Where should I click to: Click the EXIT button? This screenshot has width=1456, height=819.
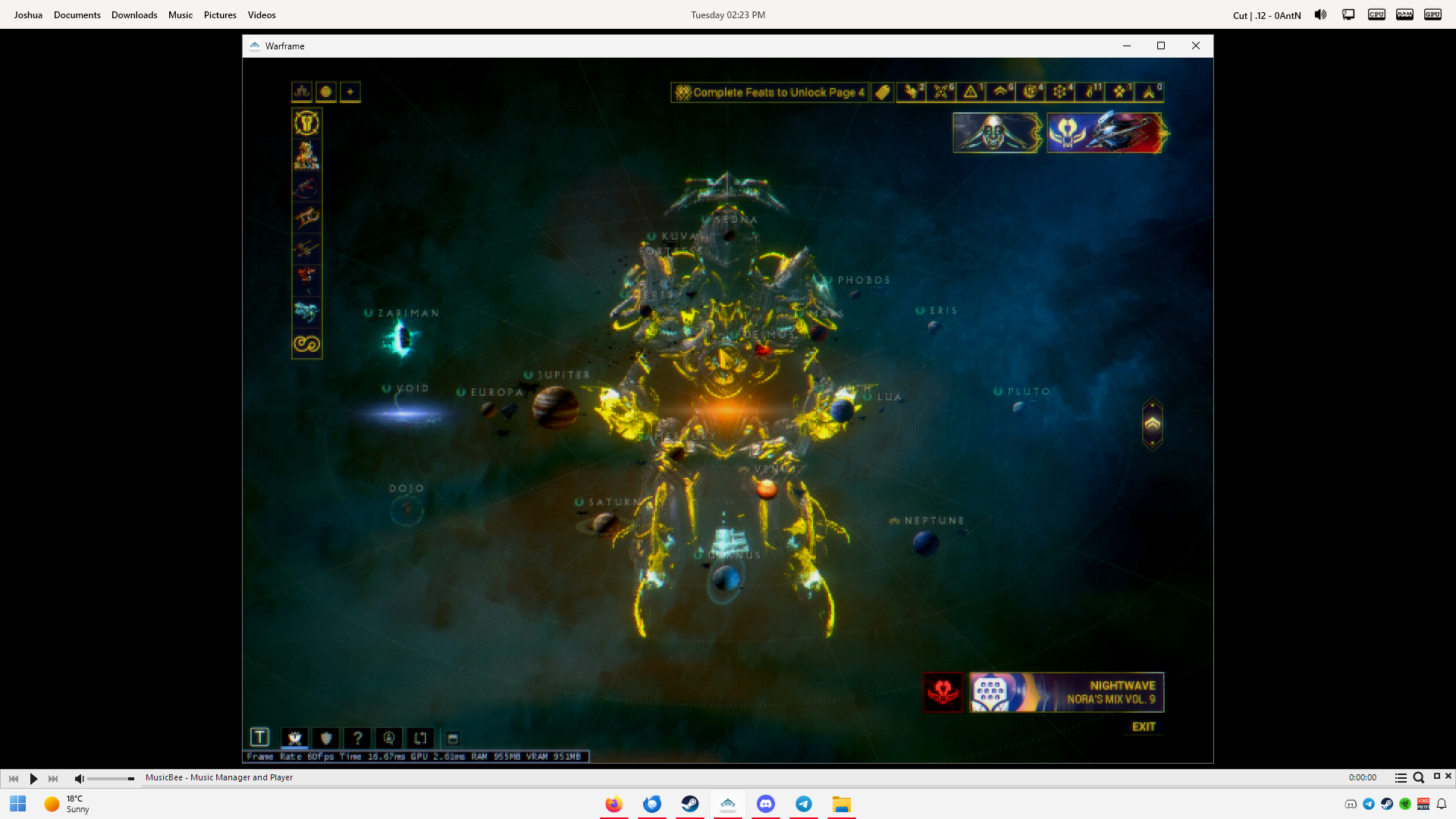click(x=1144, y=726)
